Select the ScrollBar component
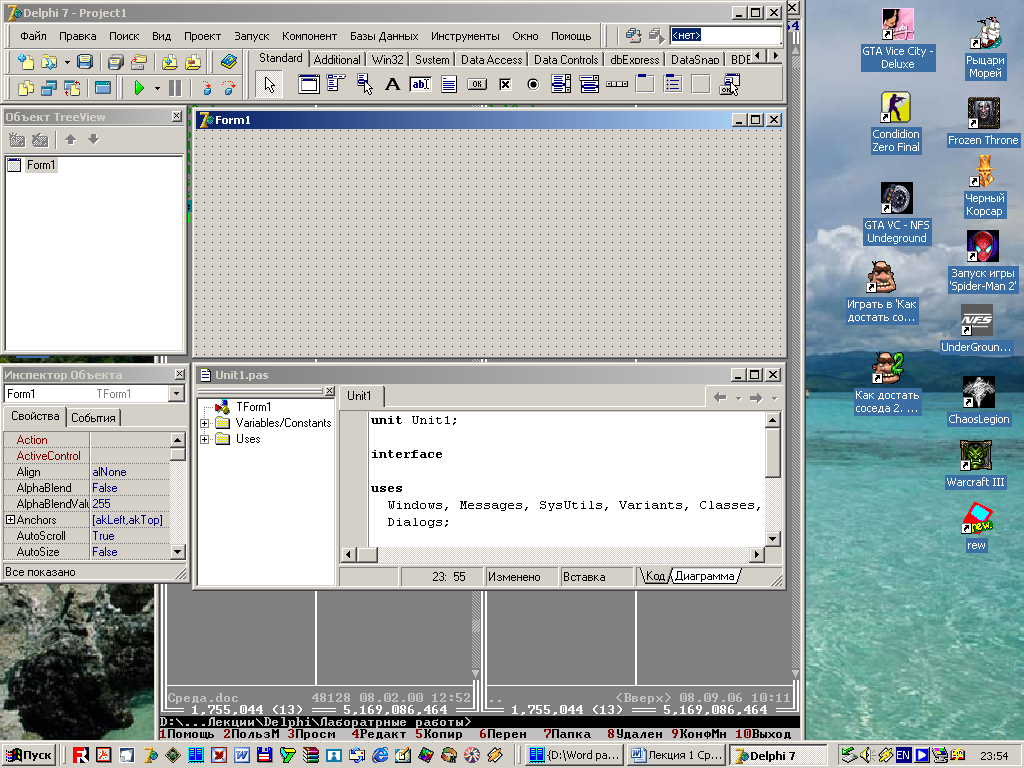This screenshot has height=768, width=1024. [x=617, y=84]
